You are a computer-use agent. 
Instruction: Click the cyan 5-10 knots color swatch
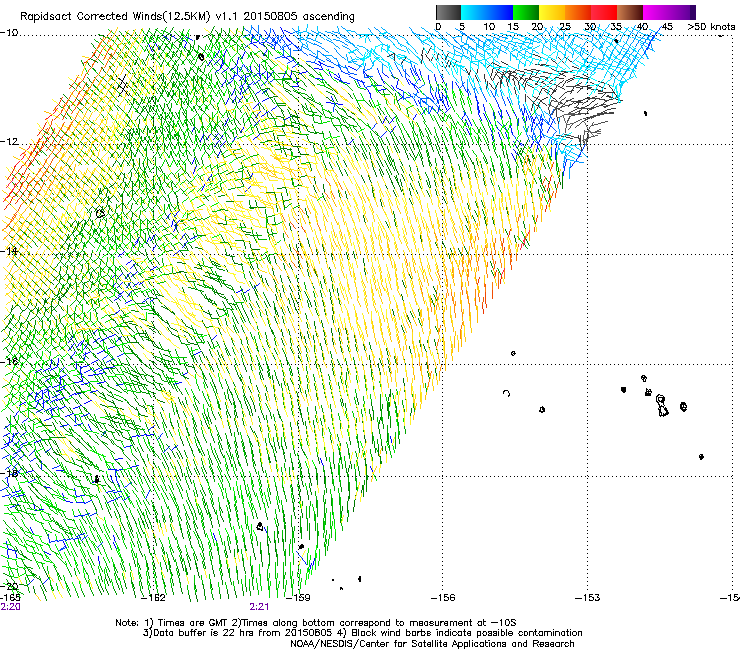[474, 12]
